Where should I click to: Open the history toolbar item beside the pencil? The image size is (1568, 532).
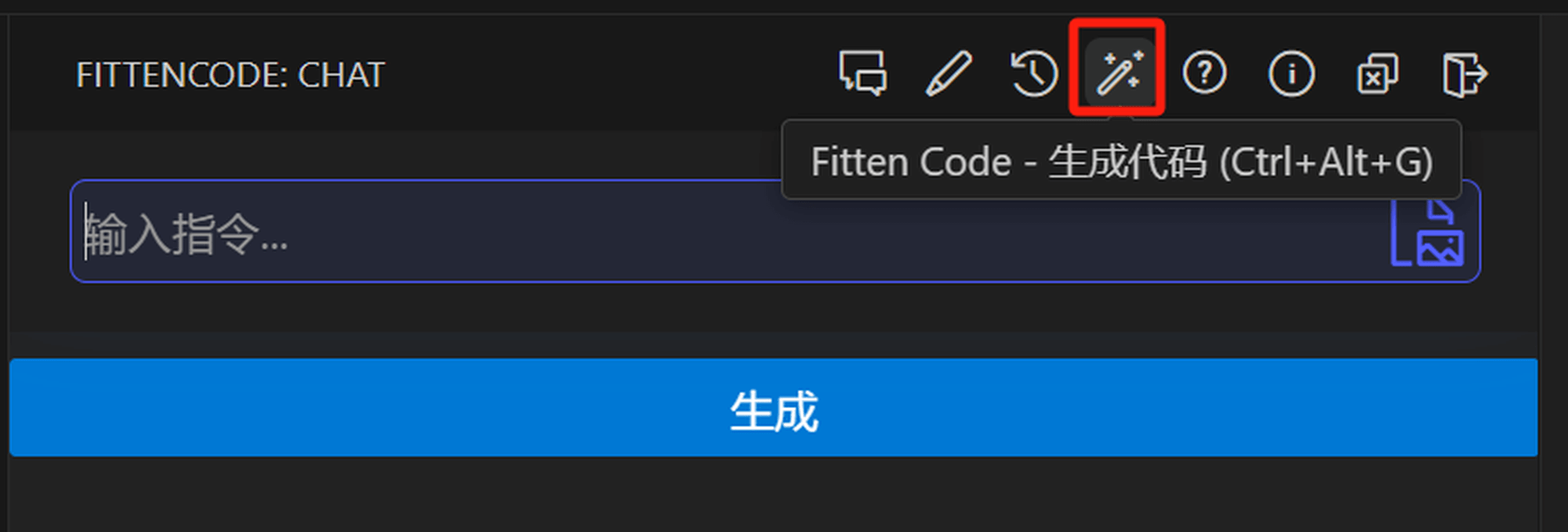pyautogui.click(x=1034, y=74)
